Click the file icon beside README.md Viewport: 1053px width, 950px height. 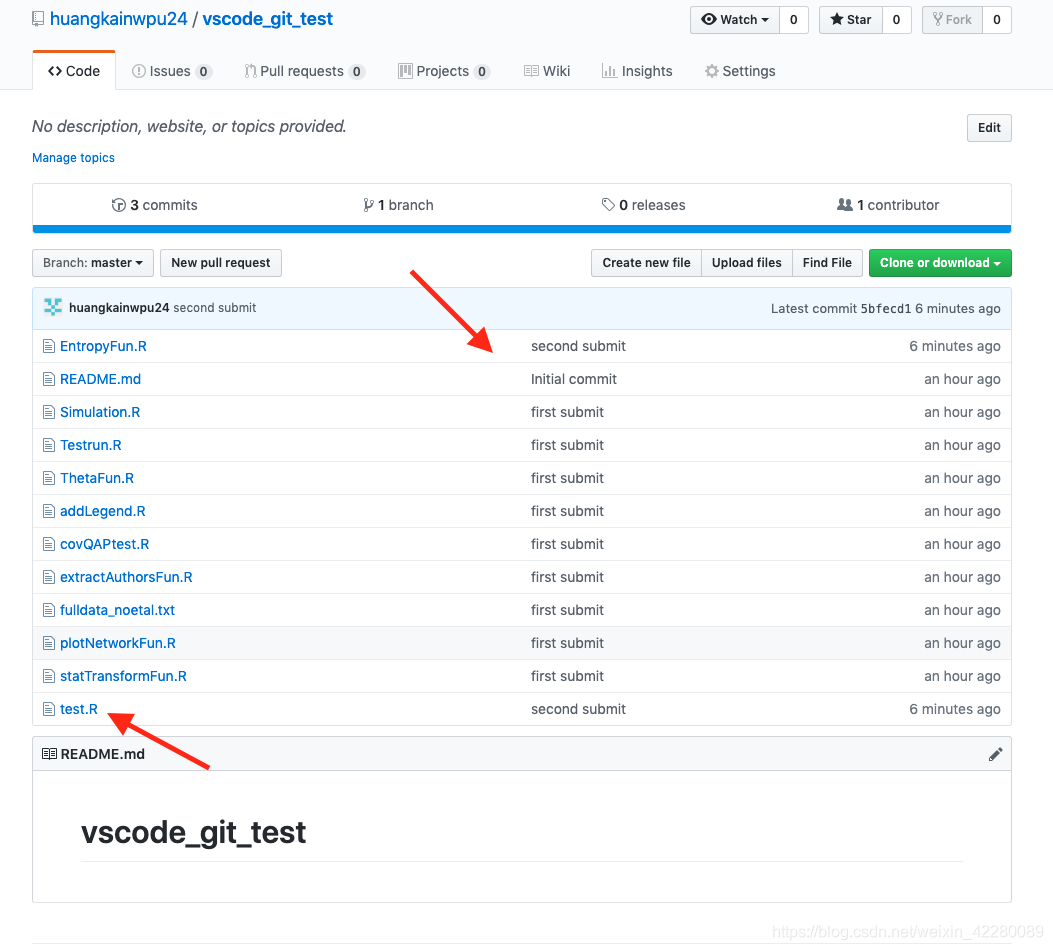tap(48, 379)
